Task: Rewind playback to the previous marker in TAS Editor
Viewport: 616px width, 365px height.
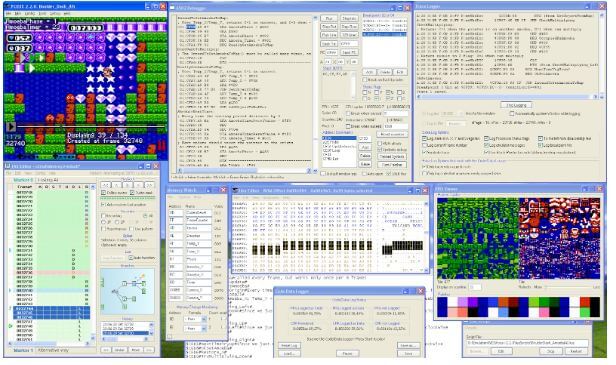Action: click(x=106, y=184)
